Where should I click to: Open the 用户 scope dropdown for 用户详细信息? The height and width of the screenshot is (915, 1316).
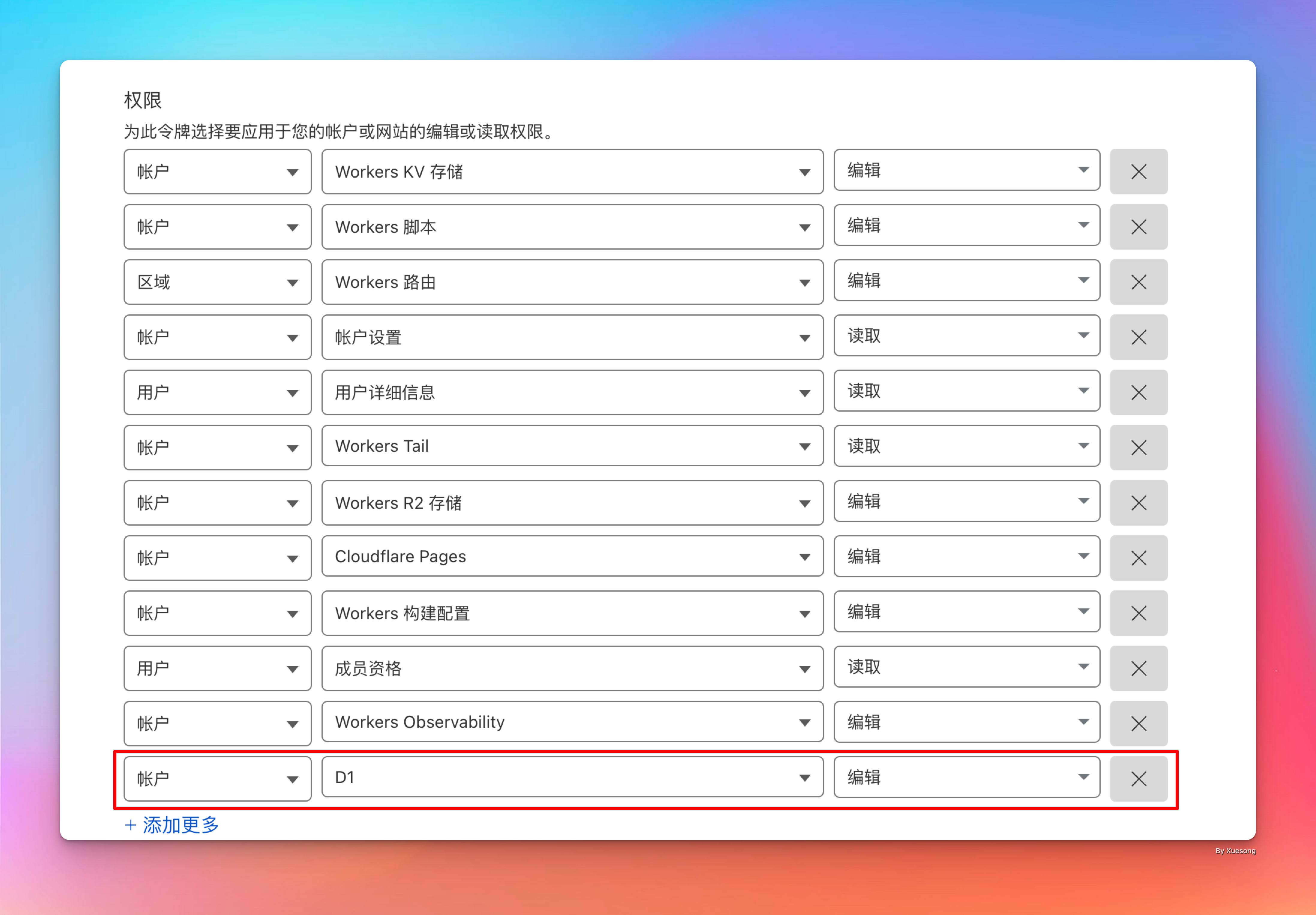[218, 392]
